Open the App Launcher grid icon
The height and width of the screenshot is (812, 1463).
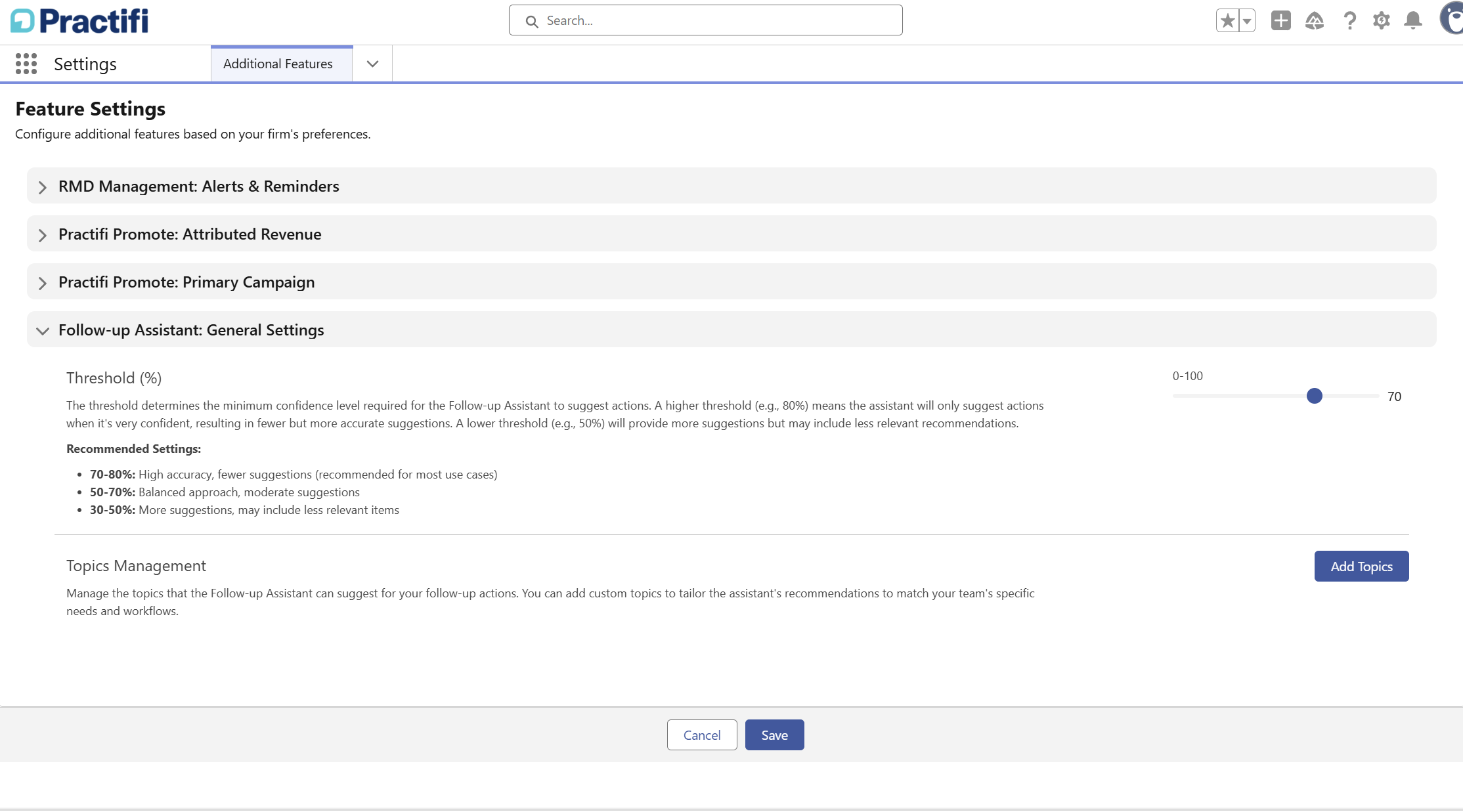[x=26, y=64]
